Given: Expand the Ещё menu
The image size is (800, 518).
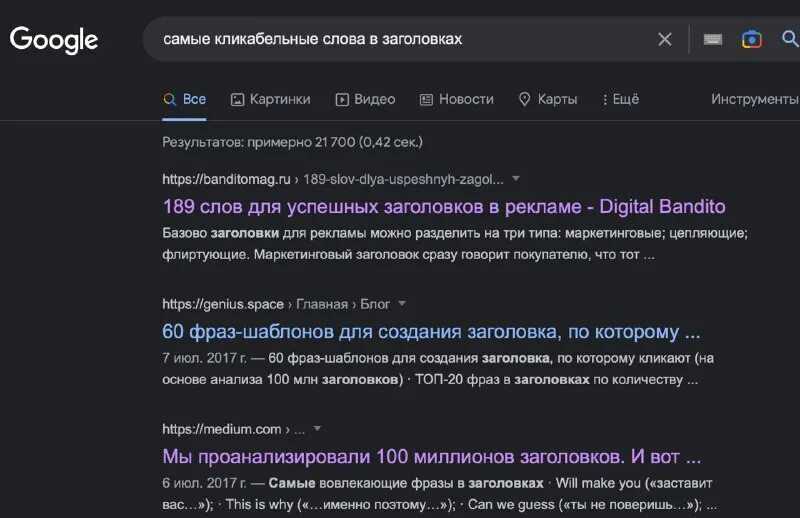Looking at the screenshot, I should pyautogui.click(x=620, y=99).
